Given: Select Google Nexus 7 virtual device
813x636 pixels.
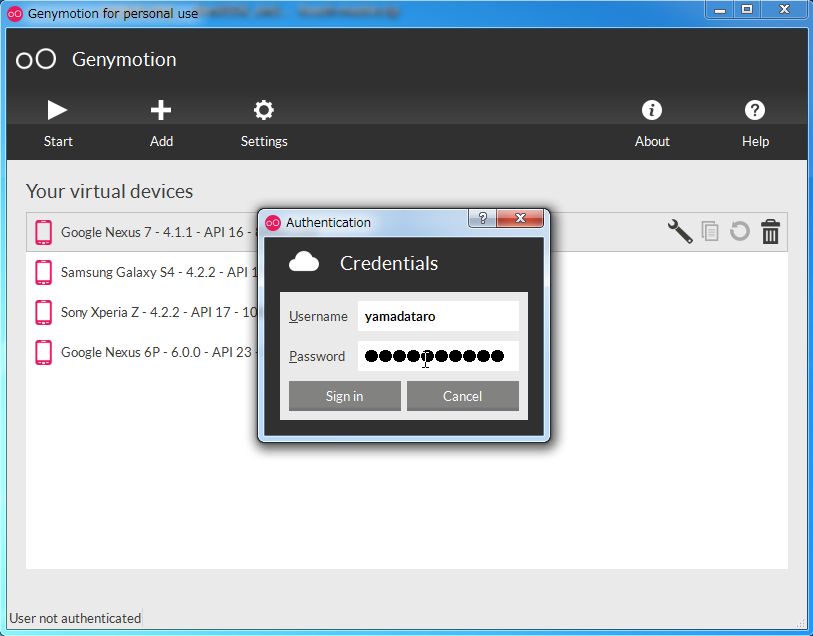Looking at the screenshot, I should point(150,232).
